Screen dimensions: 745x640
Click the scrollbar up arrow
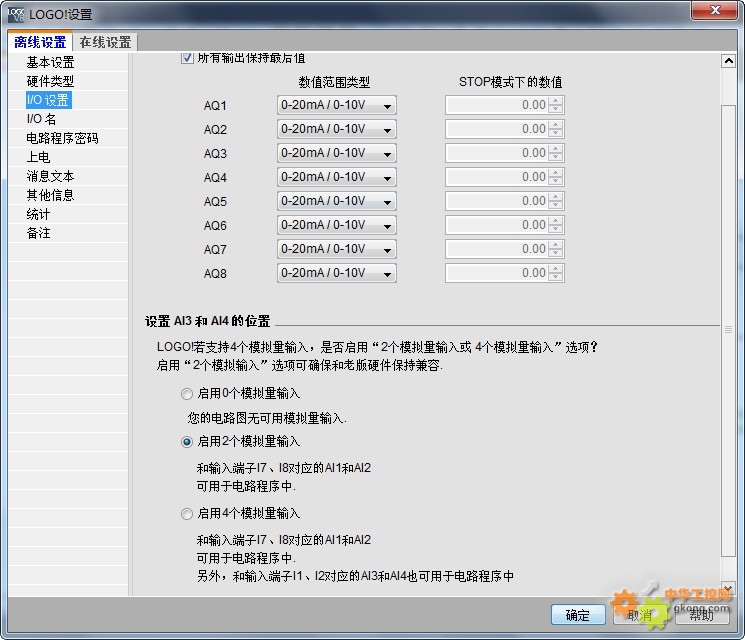[728, 61]
